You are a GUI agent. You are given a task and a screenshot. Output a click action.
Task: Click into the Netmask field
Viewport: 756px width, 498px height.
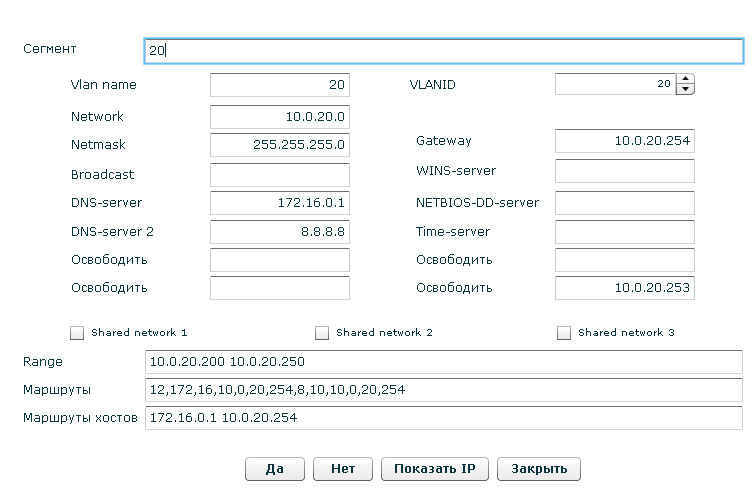tap(280, 145)
